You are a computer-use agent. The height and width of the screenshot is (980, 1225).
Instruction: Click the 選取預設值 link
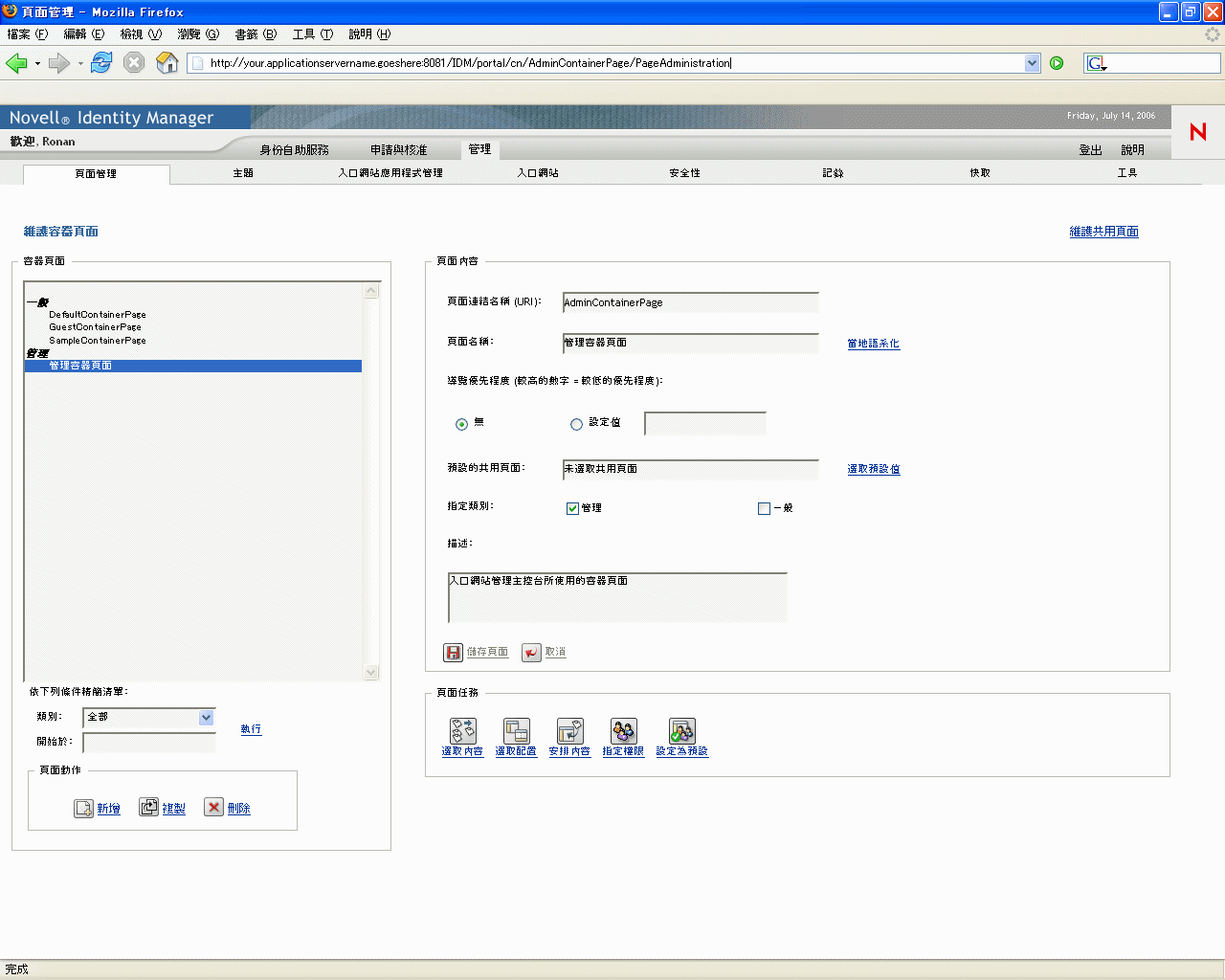[x=874, y=469]
